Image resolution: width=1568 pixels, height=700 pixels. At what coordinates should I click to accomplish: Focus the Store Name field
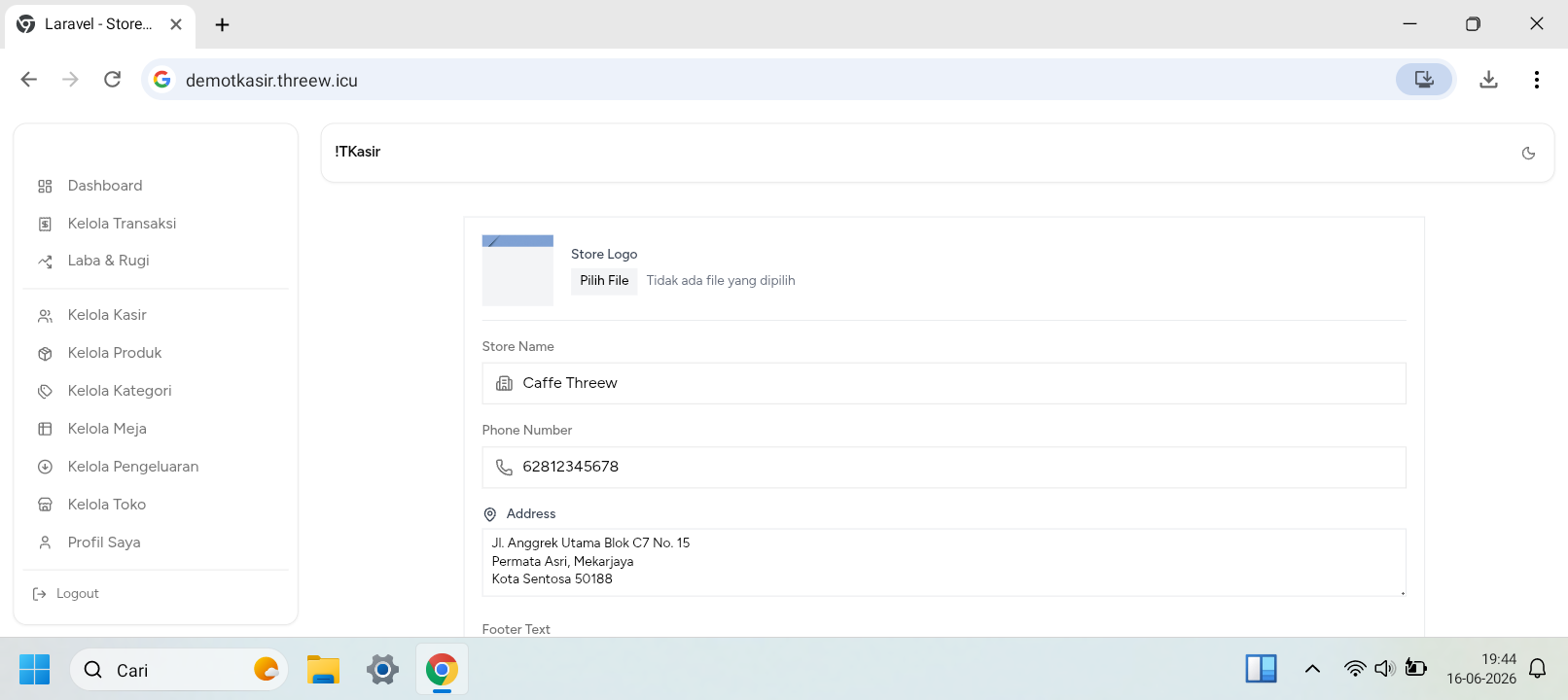[x=944, y=383]
